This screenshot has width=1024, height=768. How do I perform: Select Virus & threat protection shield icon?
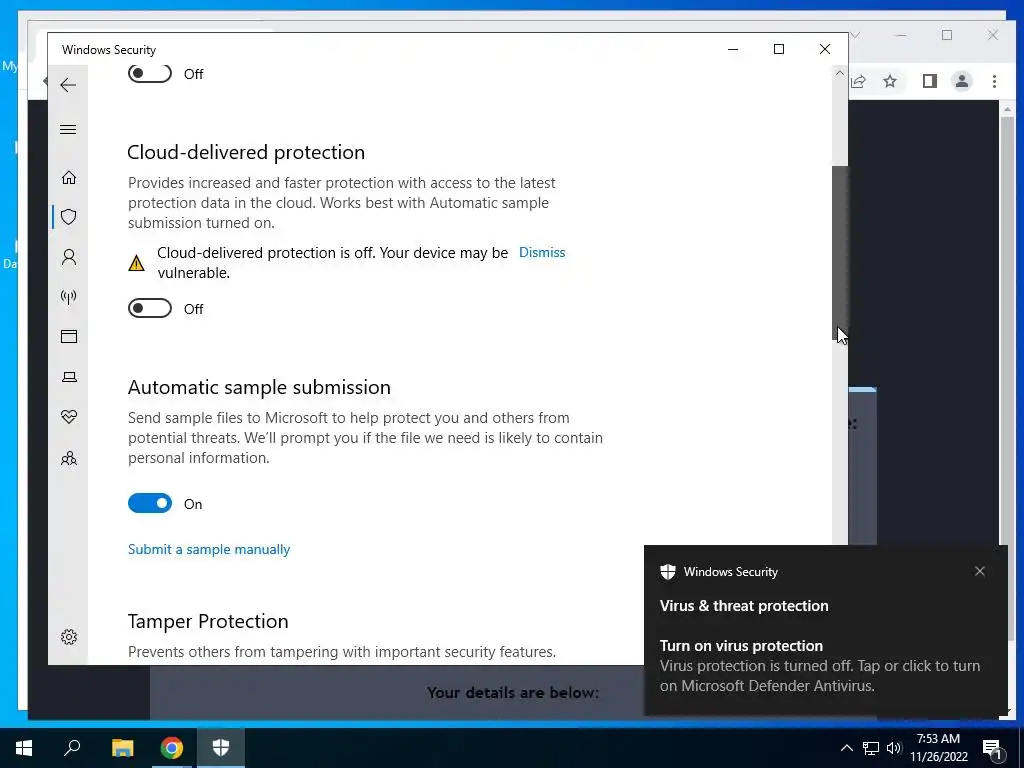(69, 217)
